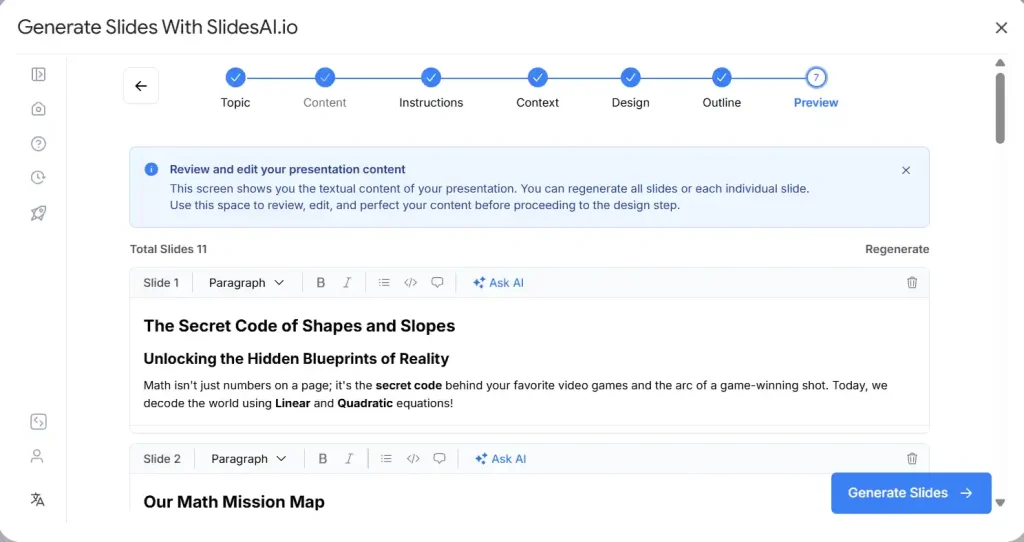Open the user account icon
Viewport: 1024px width, 542px height.
tap(37, 456)
